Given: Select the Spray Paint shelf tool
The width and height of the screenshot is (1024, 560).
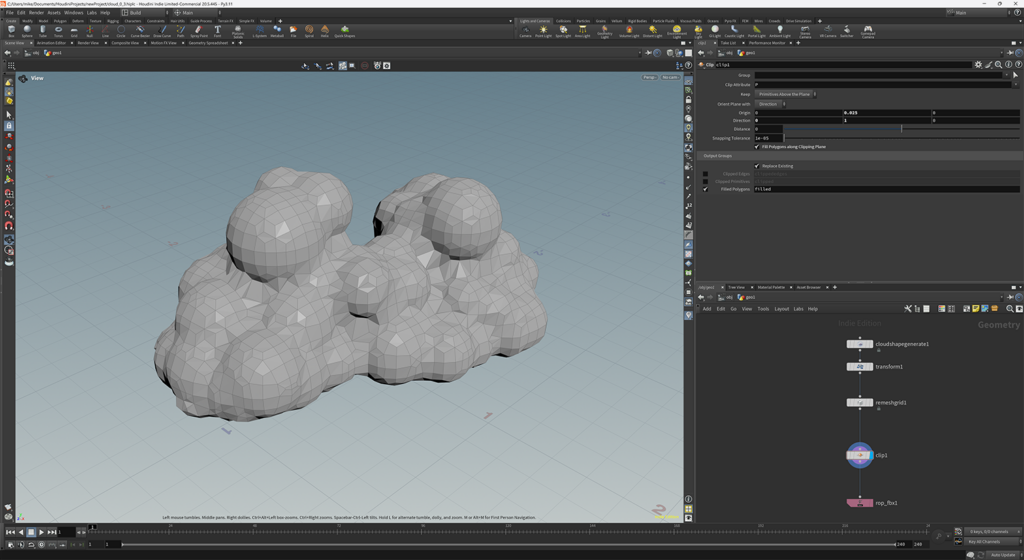Looking at the screenshot, I should tap(199, 31).
